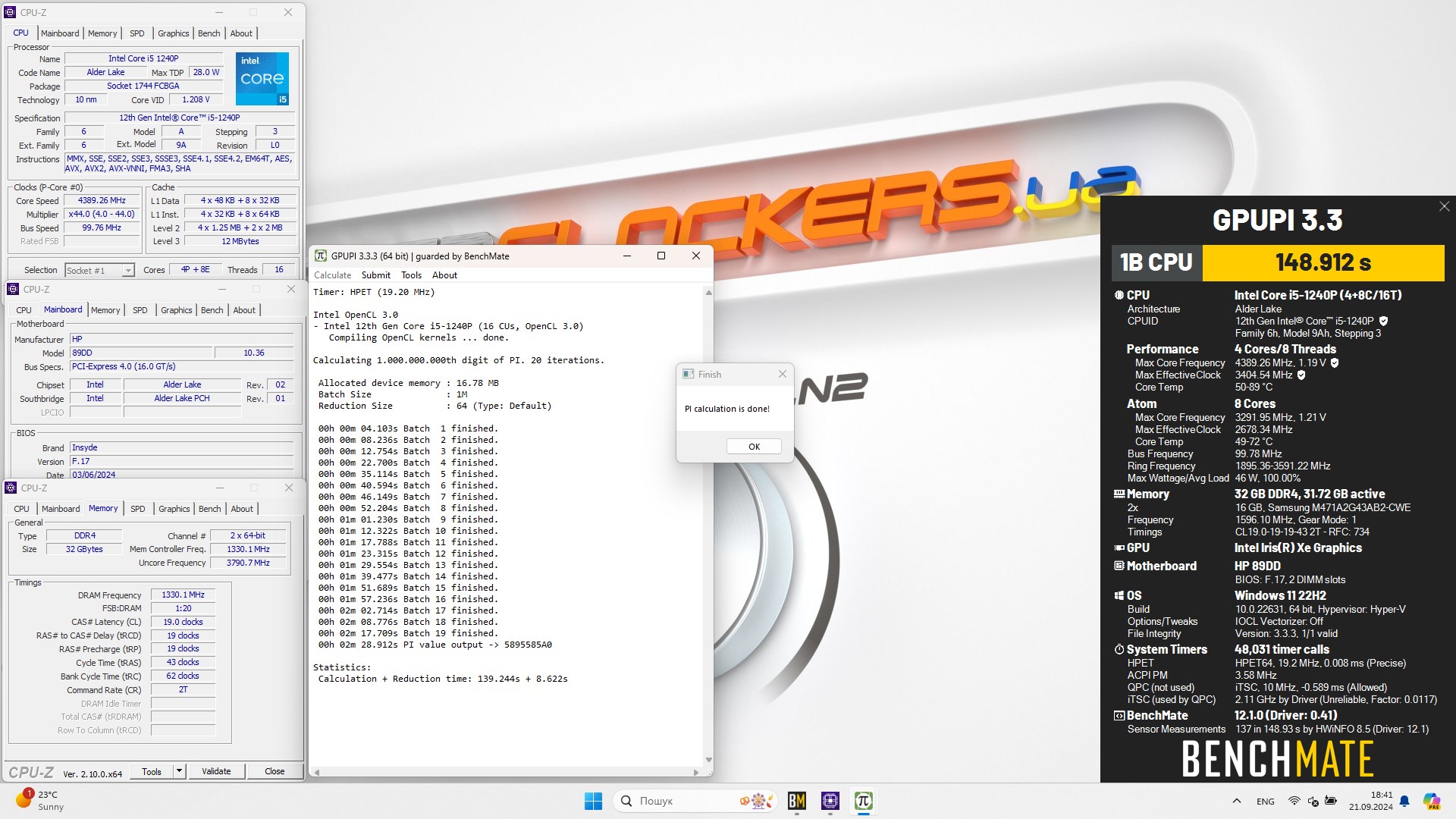Screen dimensions: 1456x819
Task: Switch to Mainboard tab in top CPU-Z window
Action: [x=60, y=33]
